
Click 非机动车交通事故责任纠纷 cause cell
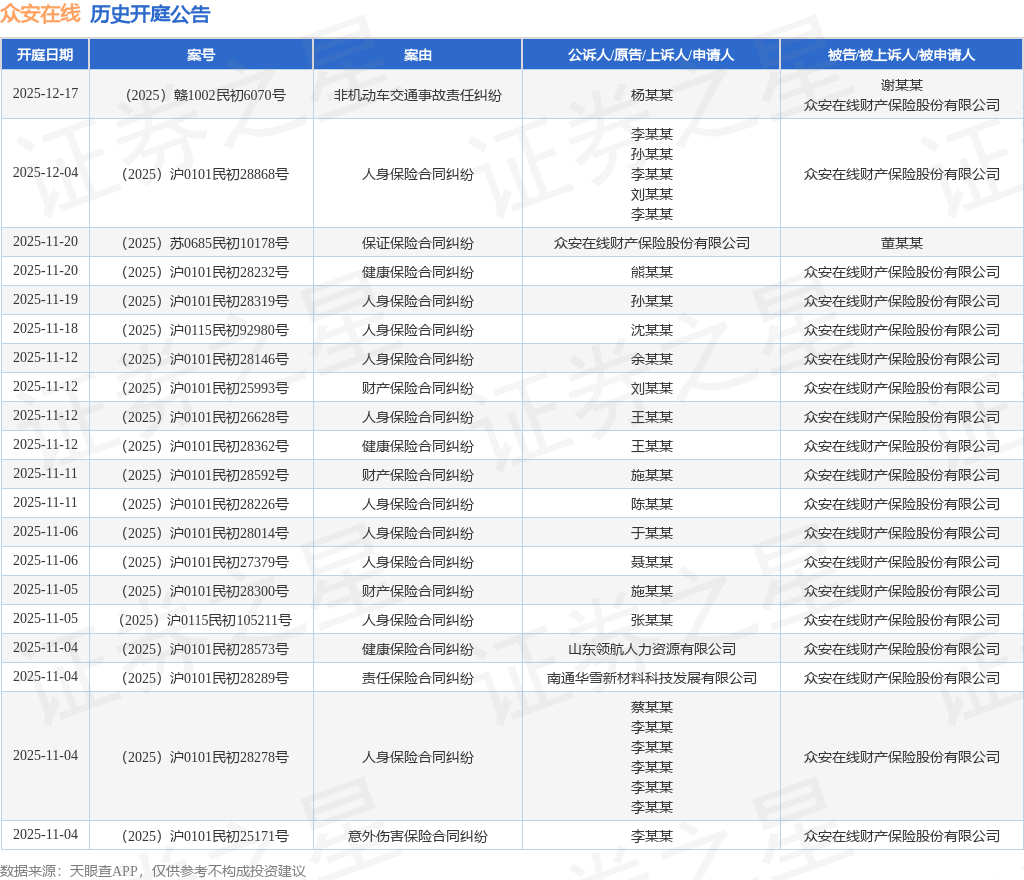(x=417, y=95)
